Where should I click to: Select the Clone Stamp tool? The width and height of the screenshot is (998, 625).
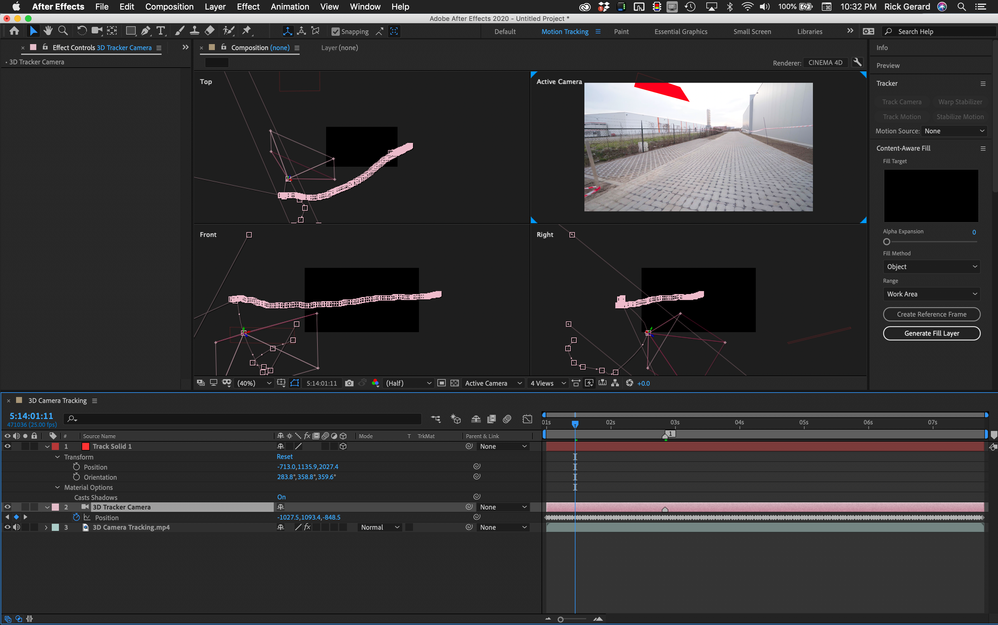point(194,32)
